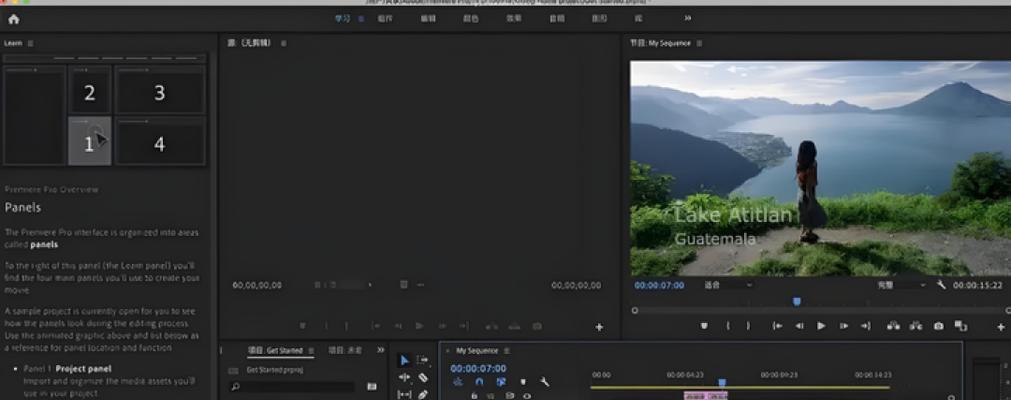Click the bin filter icon beside project search
This screenshot has height=400, width=1011.
click(372, 386)
